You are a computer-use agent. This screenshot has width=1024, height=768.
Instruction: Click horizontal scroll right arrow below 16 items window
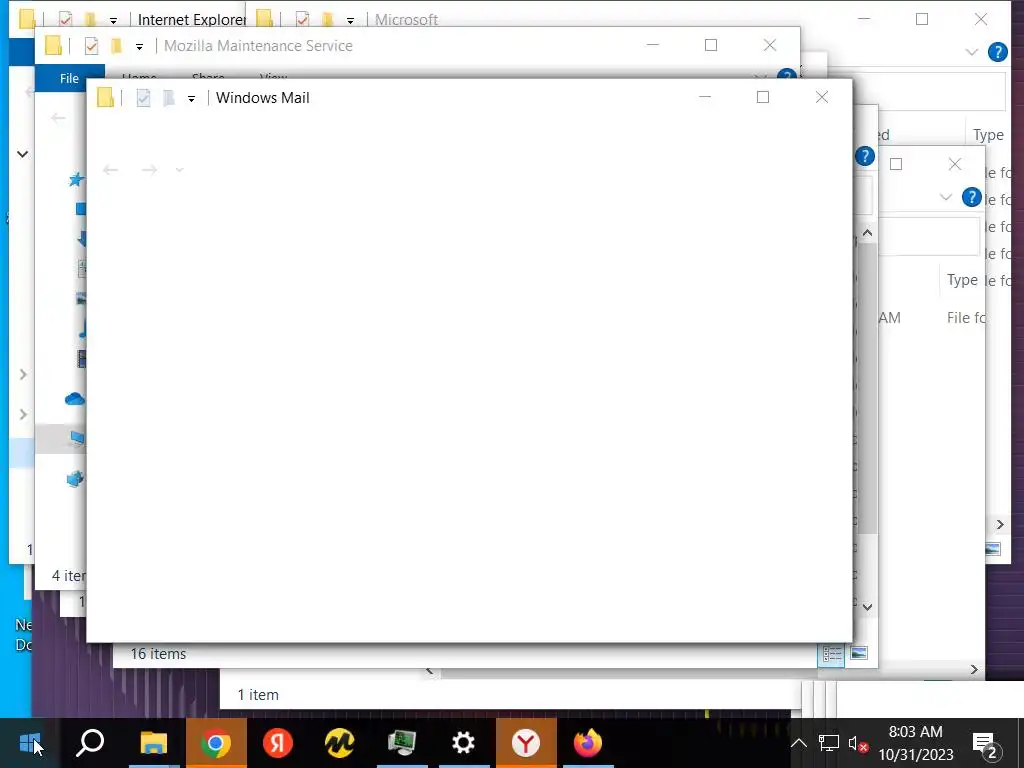pyautogui.click(x=974, y=669)
